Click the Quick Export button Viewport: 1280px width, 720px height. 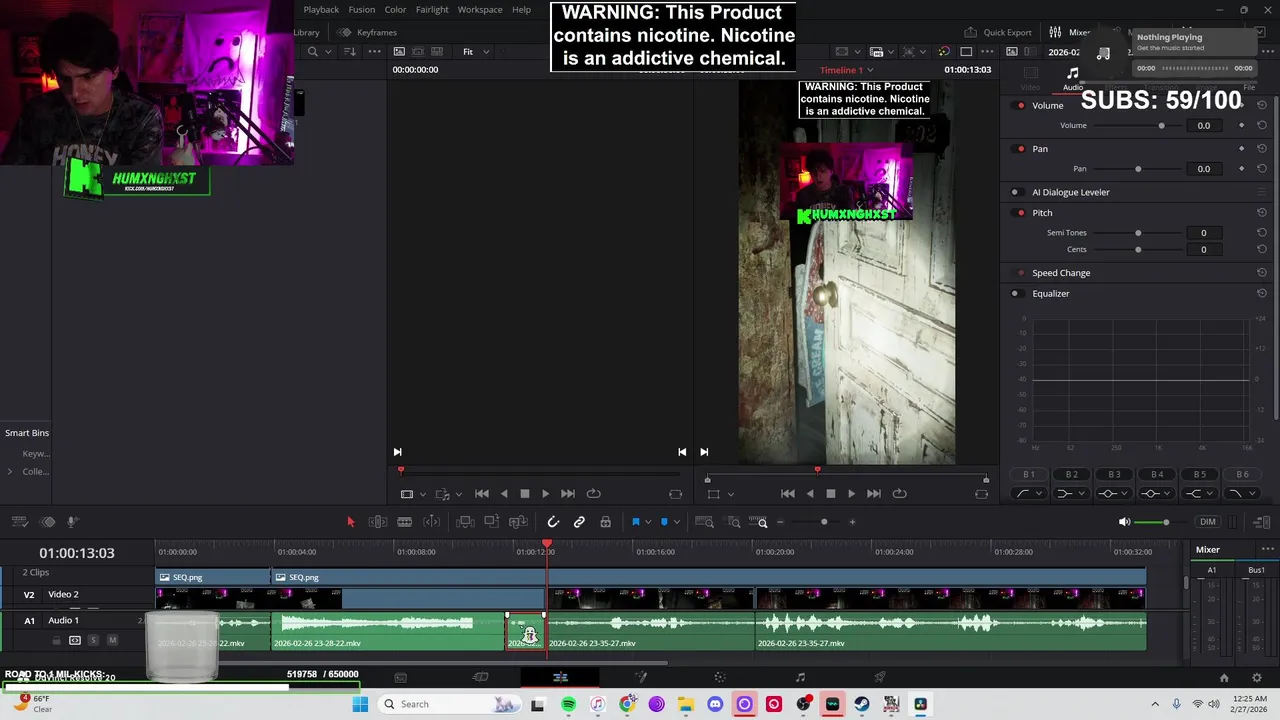click(x=998, y=32)
